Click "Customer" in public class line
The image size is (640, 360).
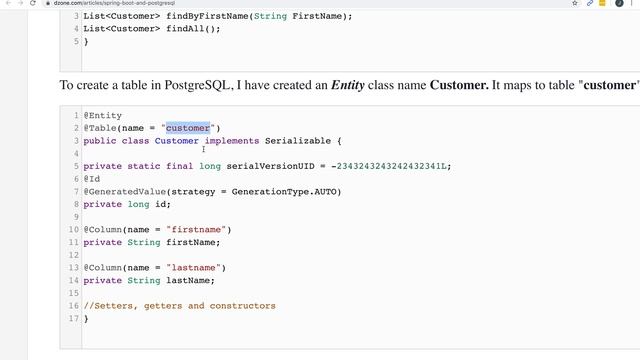click(176, 141)
